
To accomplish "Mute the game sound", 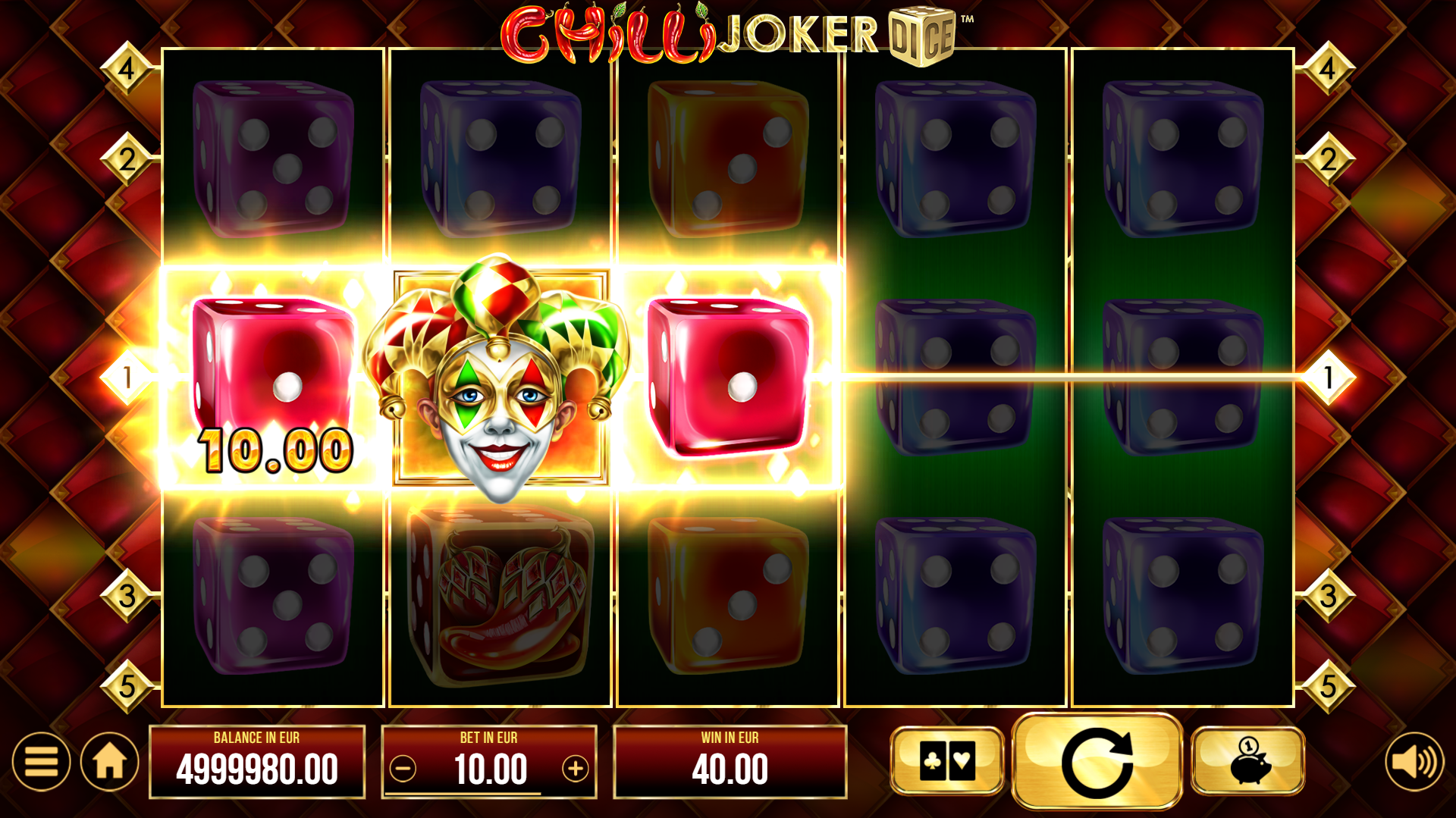I will 1414,762.
